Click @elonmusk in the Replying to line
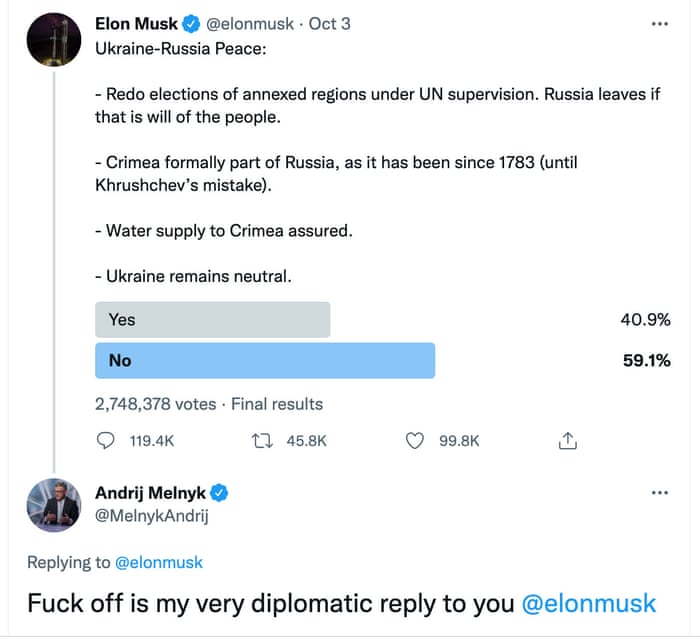This screenshot has height=640, width=700. [159, 562]
